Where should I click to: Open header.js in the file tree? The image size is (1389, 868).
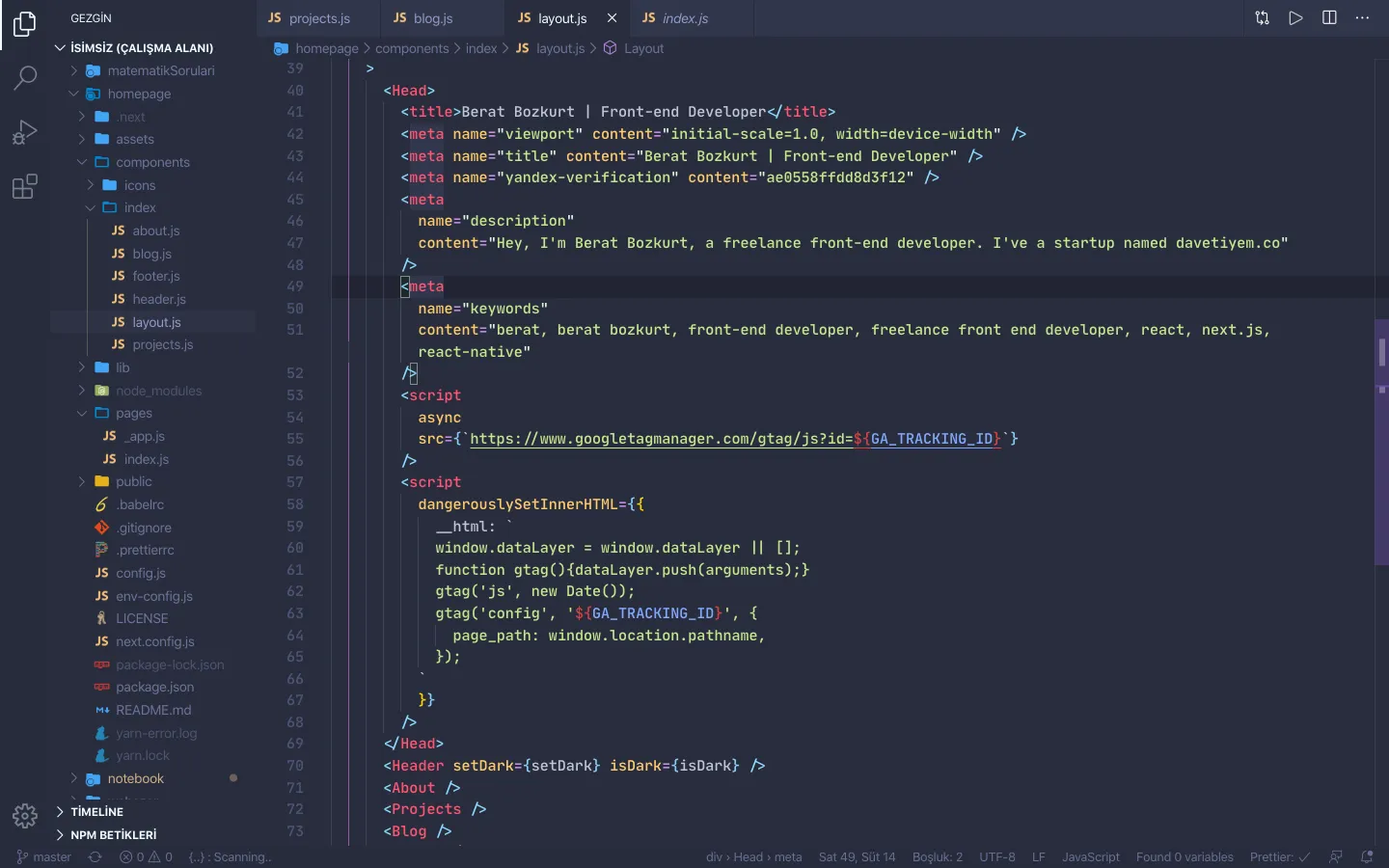click(x=152, y=299)
